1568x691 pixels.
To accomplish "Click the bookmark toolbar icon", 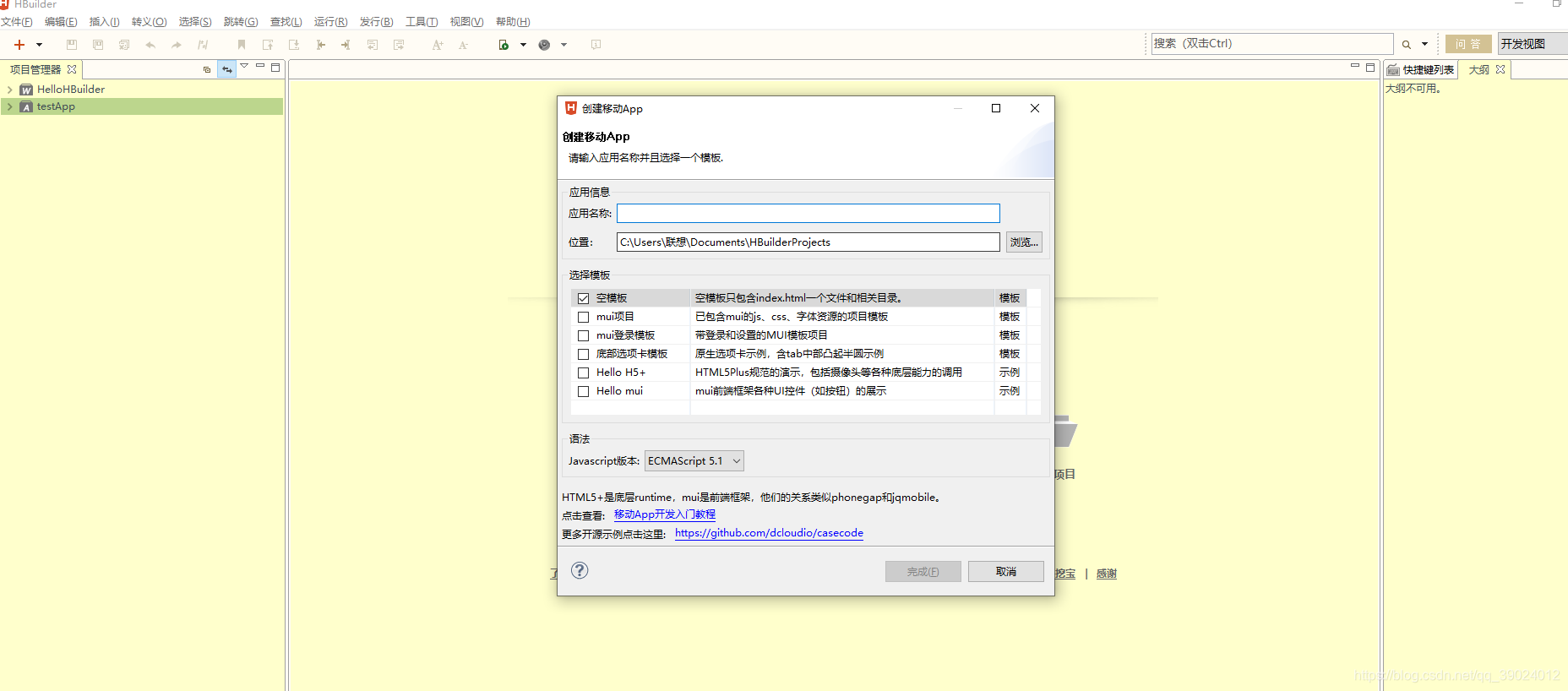I will coord(242,45).
